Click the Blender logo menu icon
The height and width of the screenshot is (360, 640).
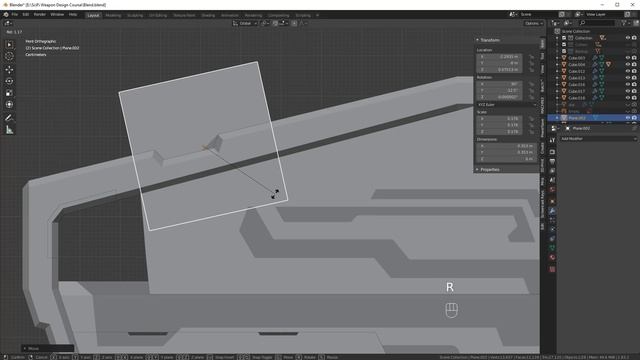click(x=6, y=15)
